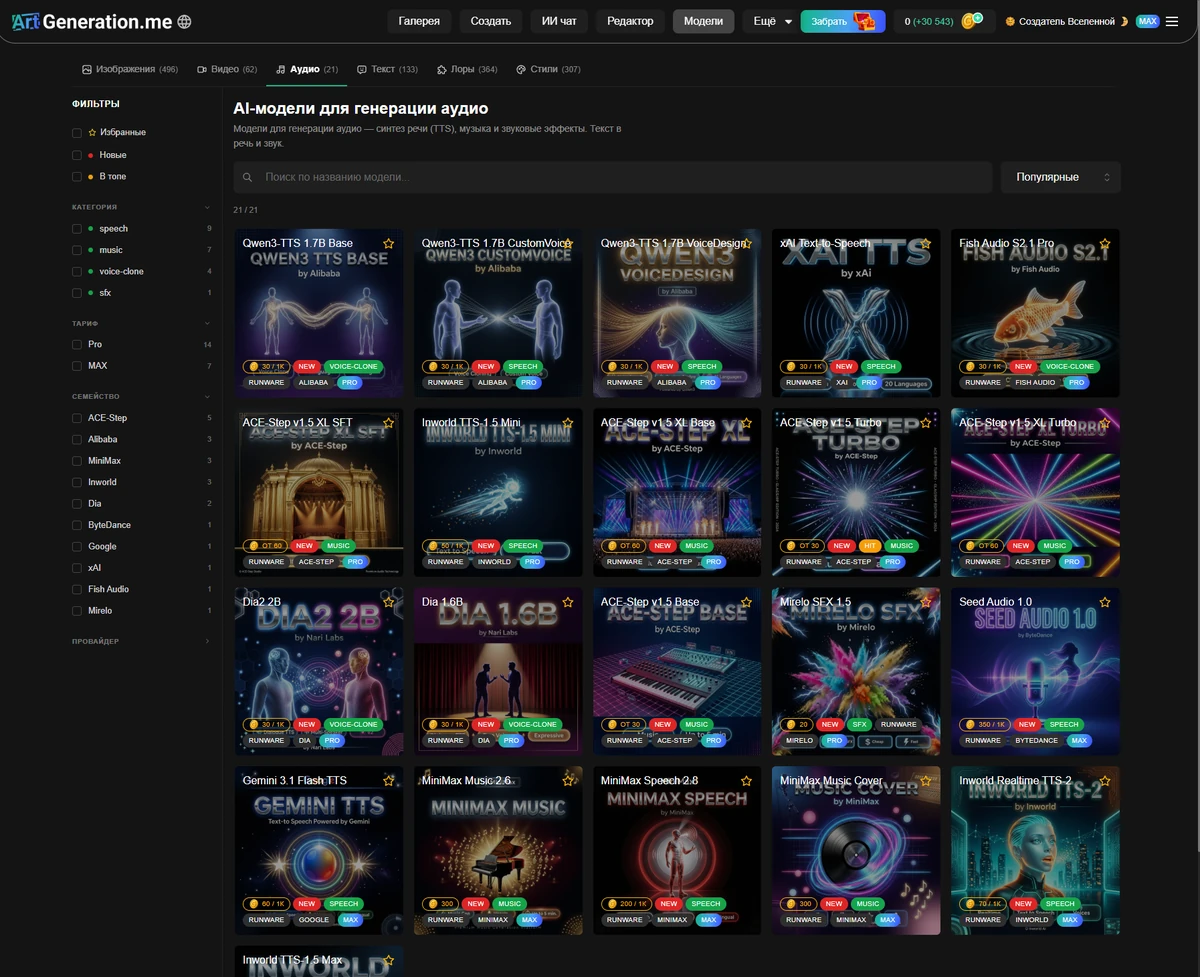
Task: Click the coin balance icon
Action: click(971, 21)
